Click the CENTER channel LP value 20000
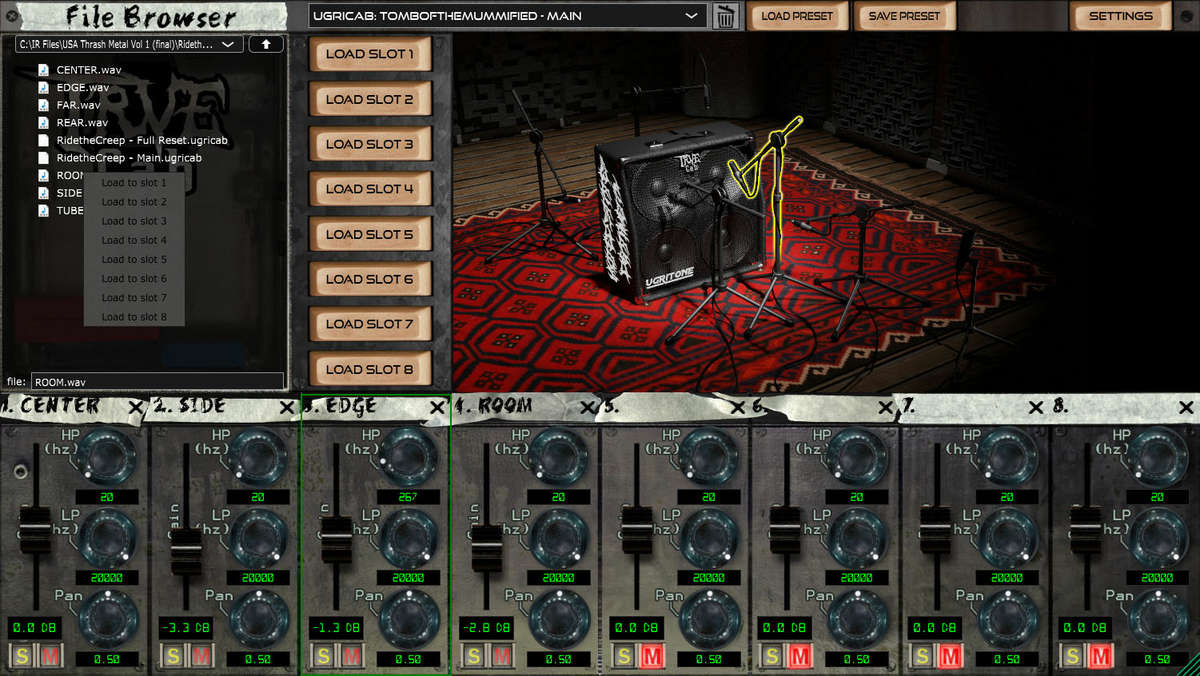 tap(107, 578)
